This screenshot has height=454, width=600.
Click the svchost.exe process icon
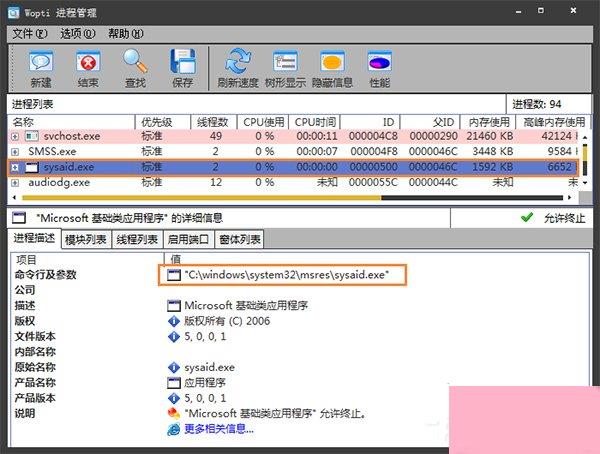pyautogui.click(x=32, y=136)
